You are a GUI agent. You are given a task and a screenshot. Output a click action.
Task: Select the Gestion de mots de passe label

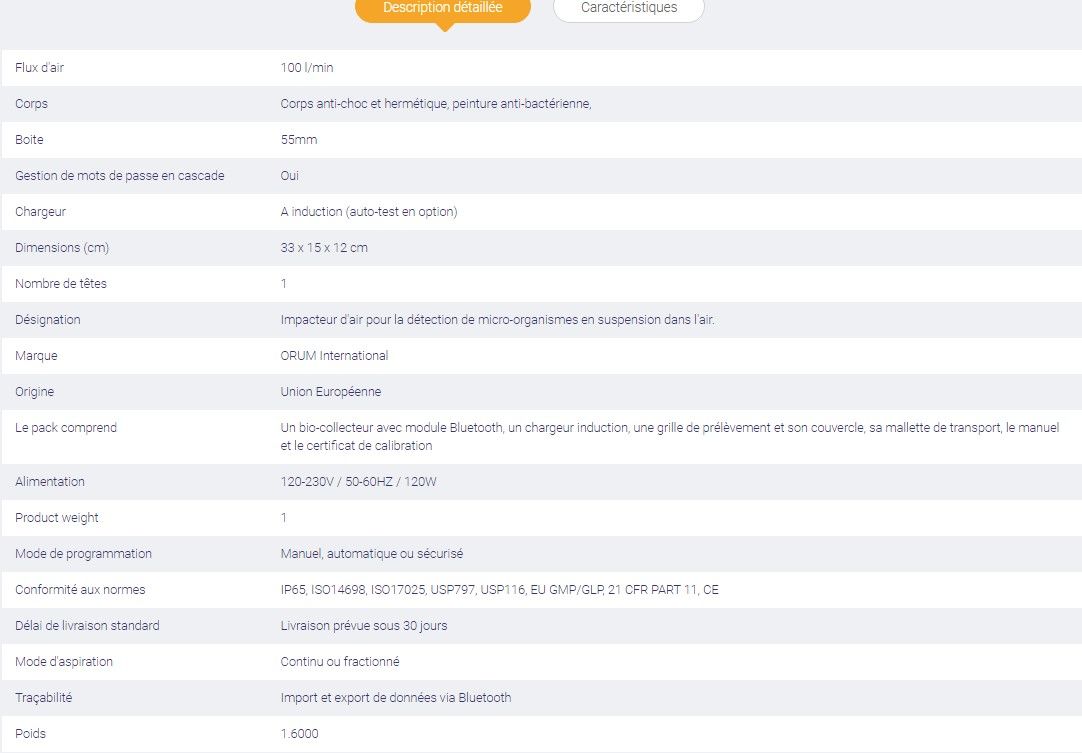(x=119, y=176)
